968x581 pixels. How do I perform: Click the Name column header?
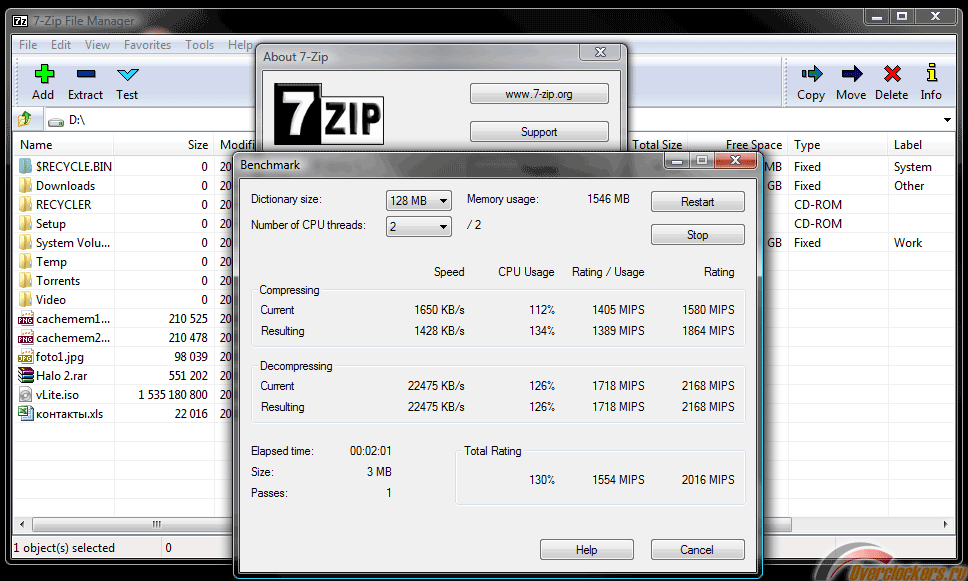[x=62, y=144]
